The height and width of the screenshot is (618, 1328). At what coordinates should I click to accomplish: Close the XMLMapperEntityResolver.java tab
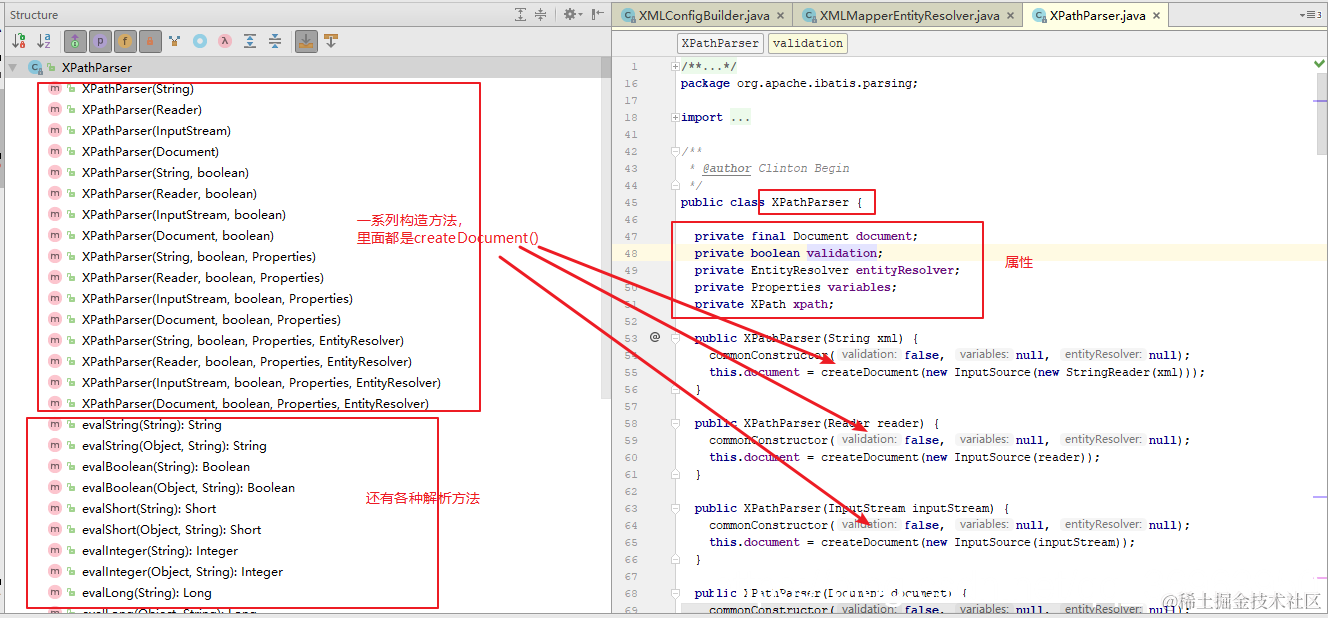coord(1010,16)
